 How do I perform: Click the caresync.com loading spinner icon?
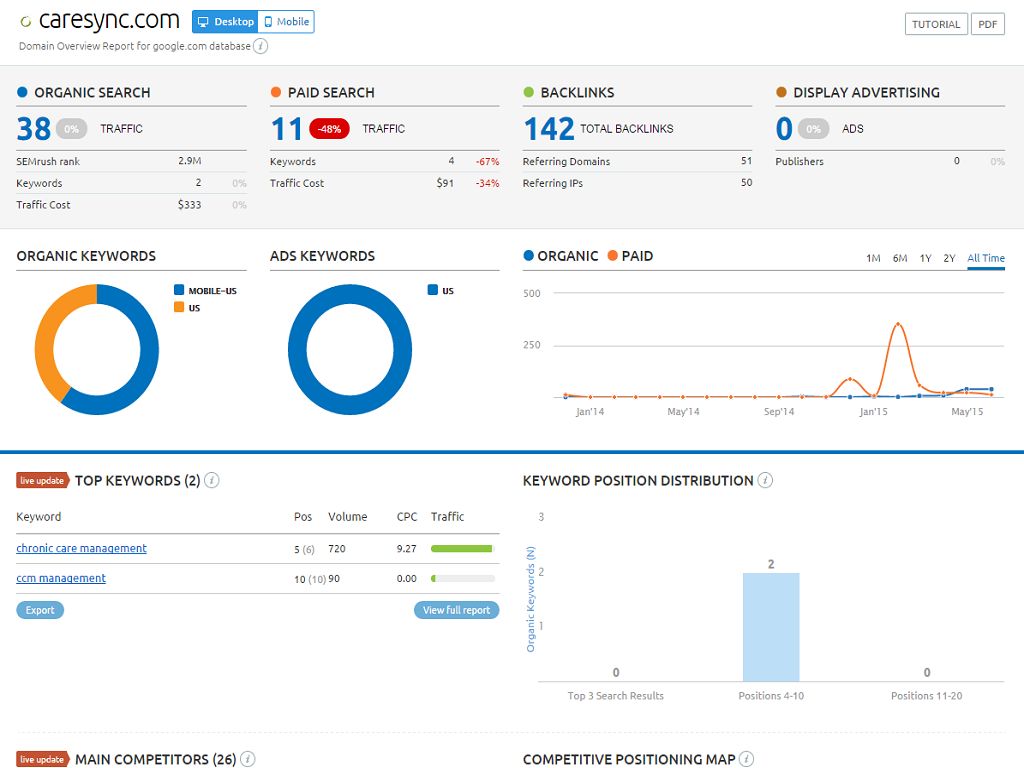(x=25, y=22)
